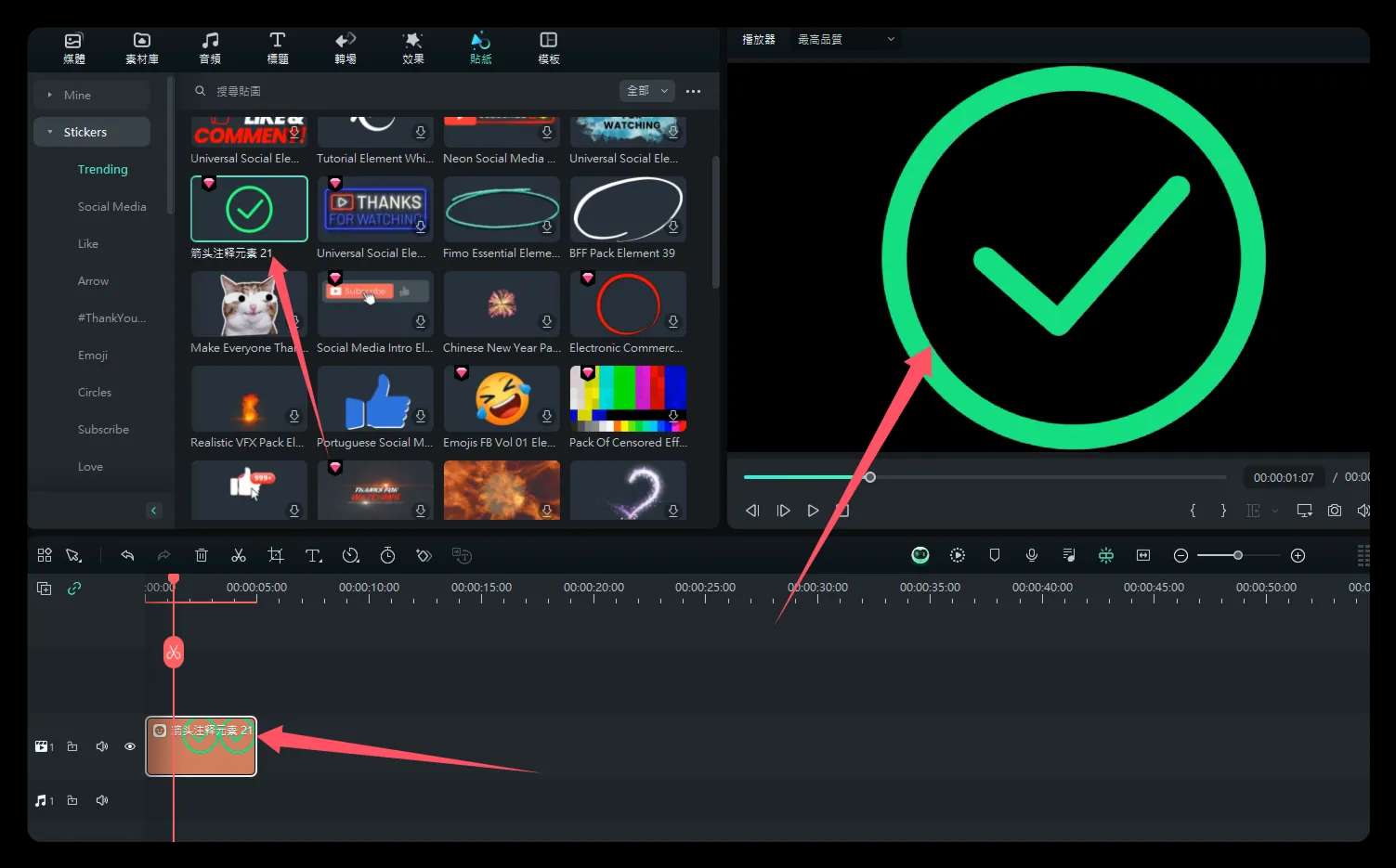Click the microphone voiceover record icon
This screenshot has width=1396, height=868.
(x=1032, y=555)
